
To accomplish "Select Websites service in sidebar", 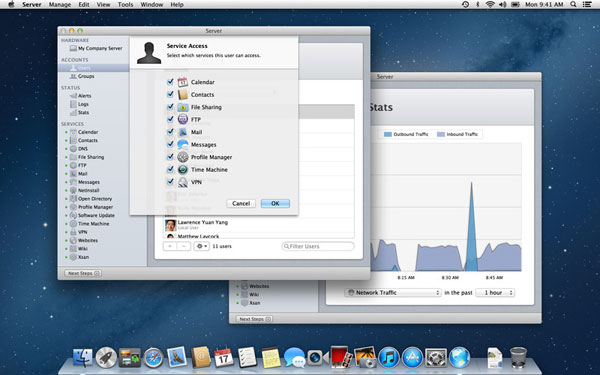I will [x=88, y=240].
